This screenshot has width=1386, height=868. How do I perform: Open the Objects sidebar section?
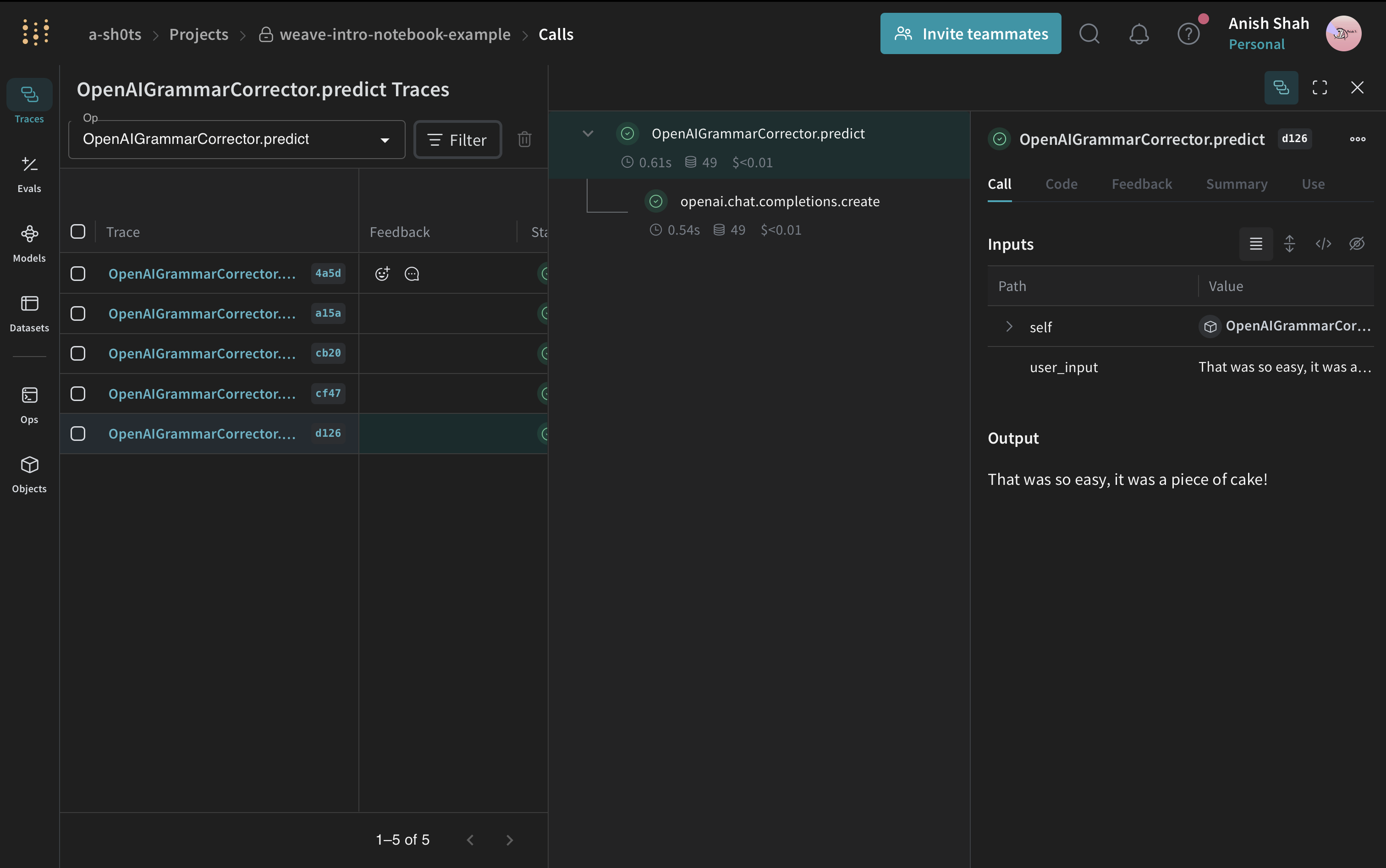click(29, 474)
